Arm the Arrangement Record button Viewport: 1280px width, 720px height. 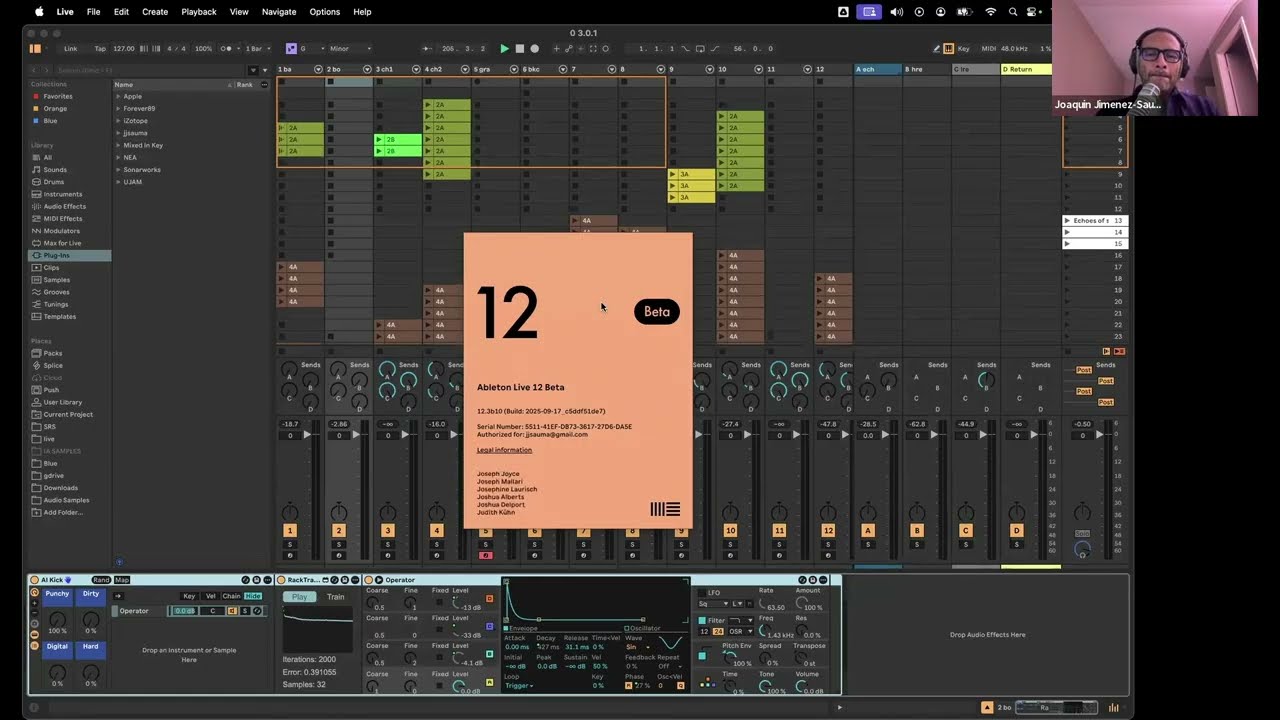(x=534, y=48)
